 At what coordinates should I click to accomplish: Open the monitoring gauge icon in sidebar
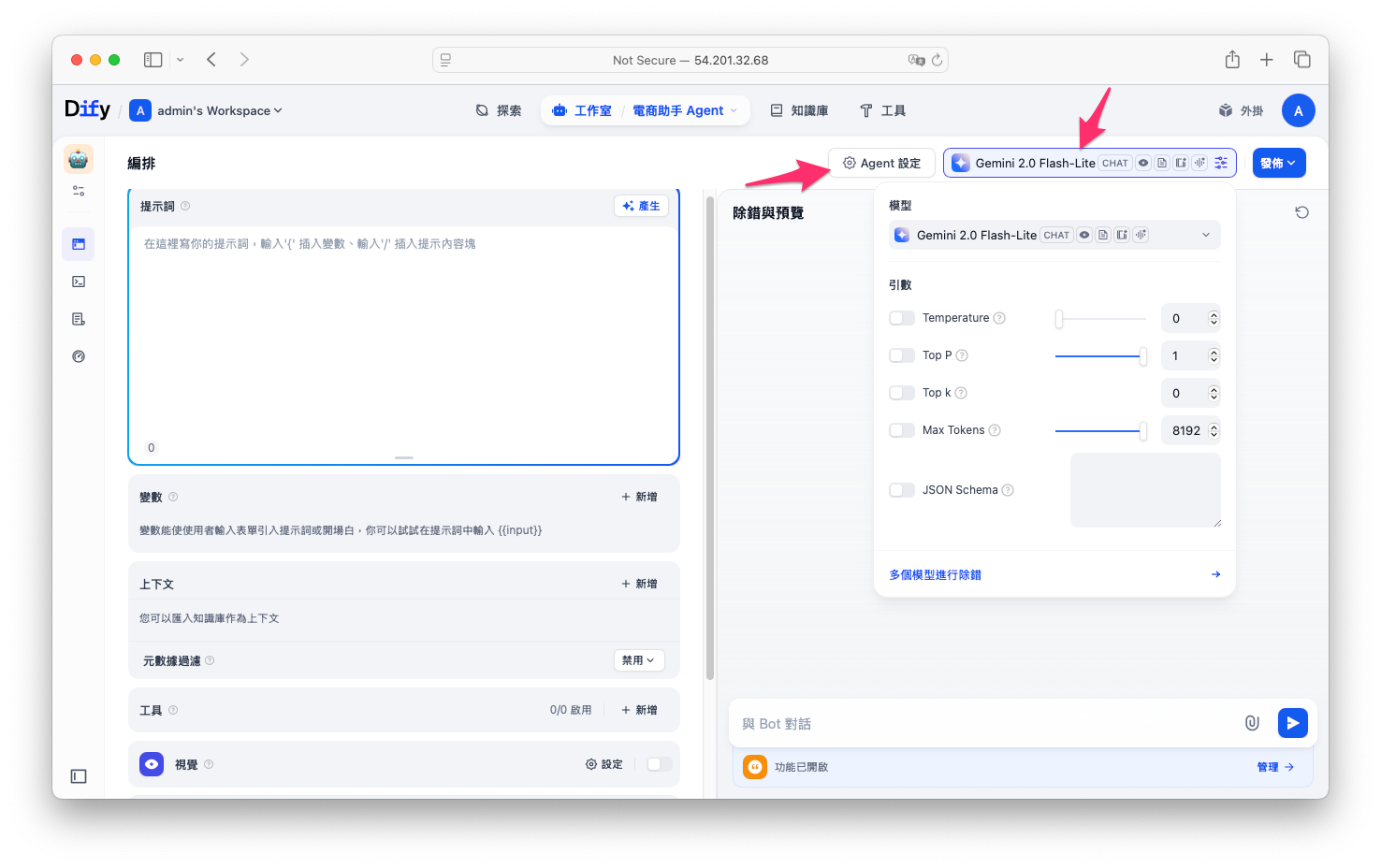tap(79, 356)
